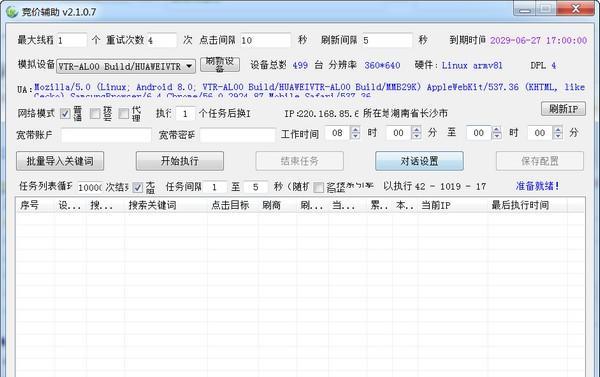The image size is (600, 377).
Task: Click the 到期时间 value 2029-06-27 17:00:00
Action: [x=538, y=41]
